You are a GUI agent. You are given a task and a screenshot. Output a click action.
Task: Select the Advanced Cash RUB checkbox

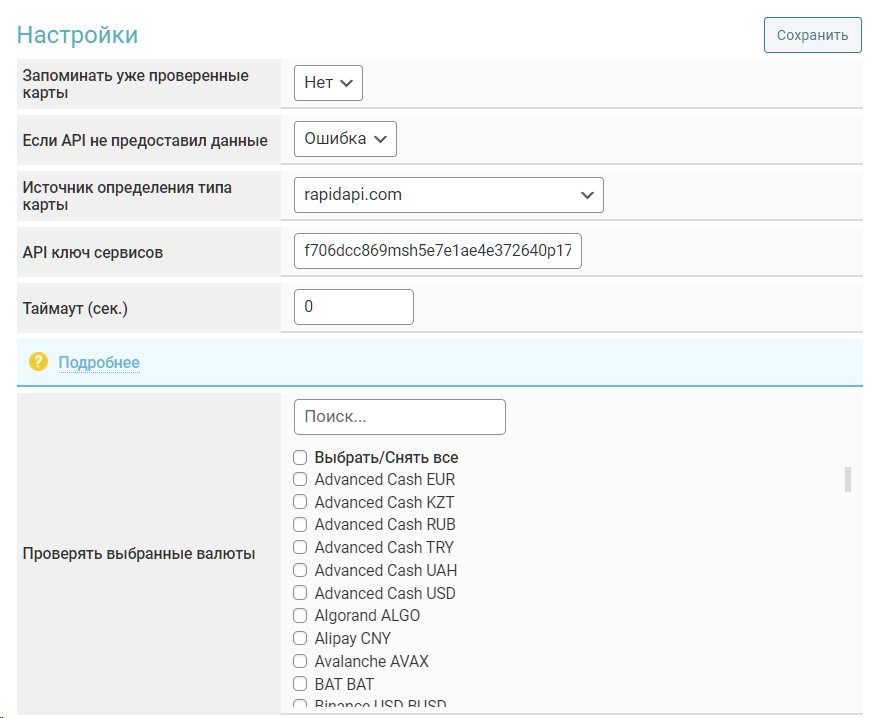pyautogui.click(x=300, y=524)
